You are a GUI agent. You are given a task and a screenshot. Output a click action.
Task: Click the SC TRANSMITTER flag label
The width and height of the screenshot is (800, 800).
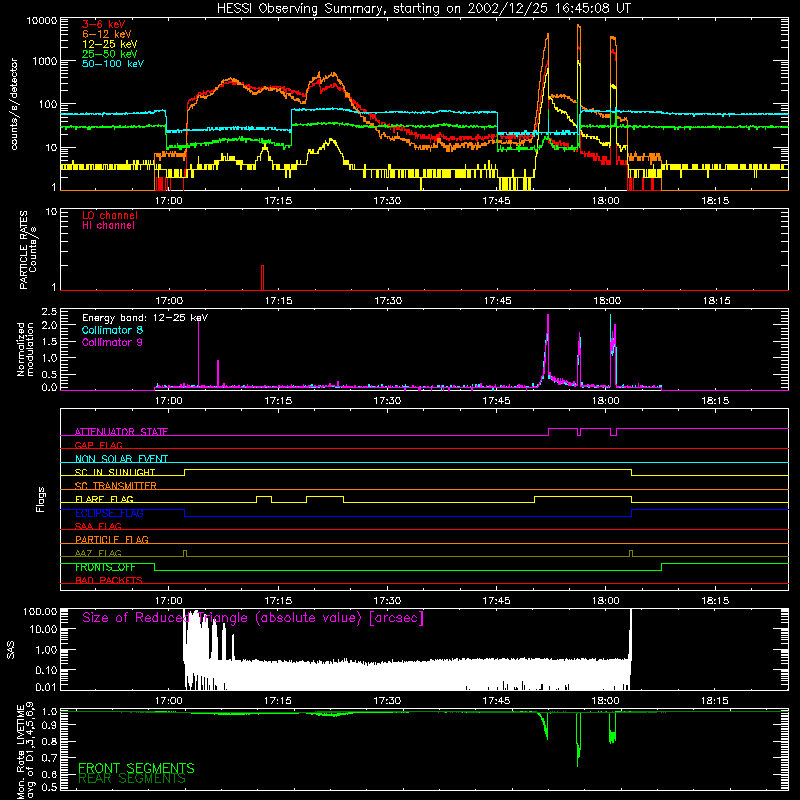116,486
